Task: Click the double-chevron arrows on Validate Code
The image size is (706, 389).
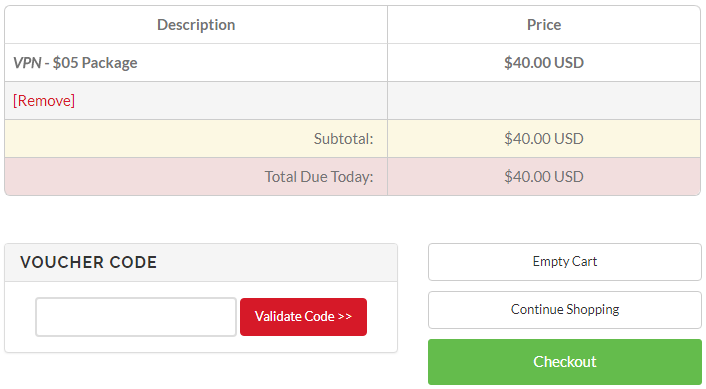Action: coord(344,317)
